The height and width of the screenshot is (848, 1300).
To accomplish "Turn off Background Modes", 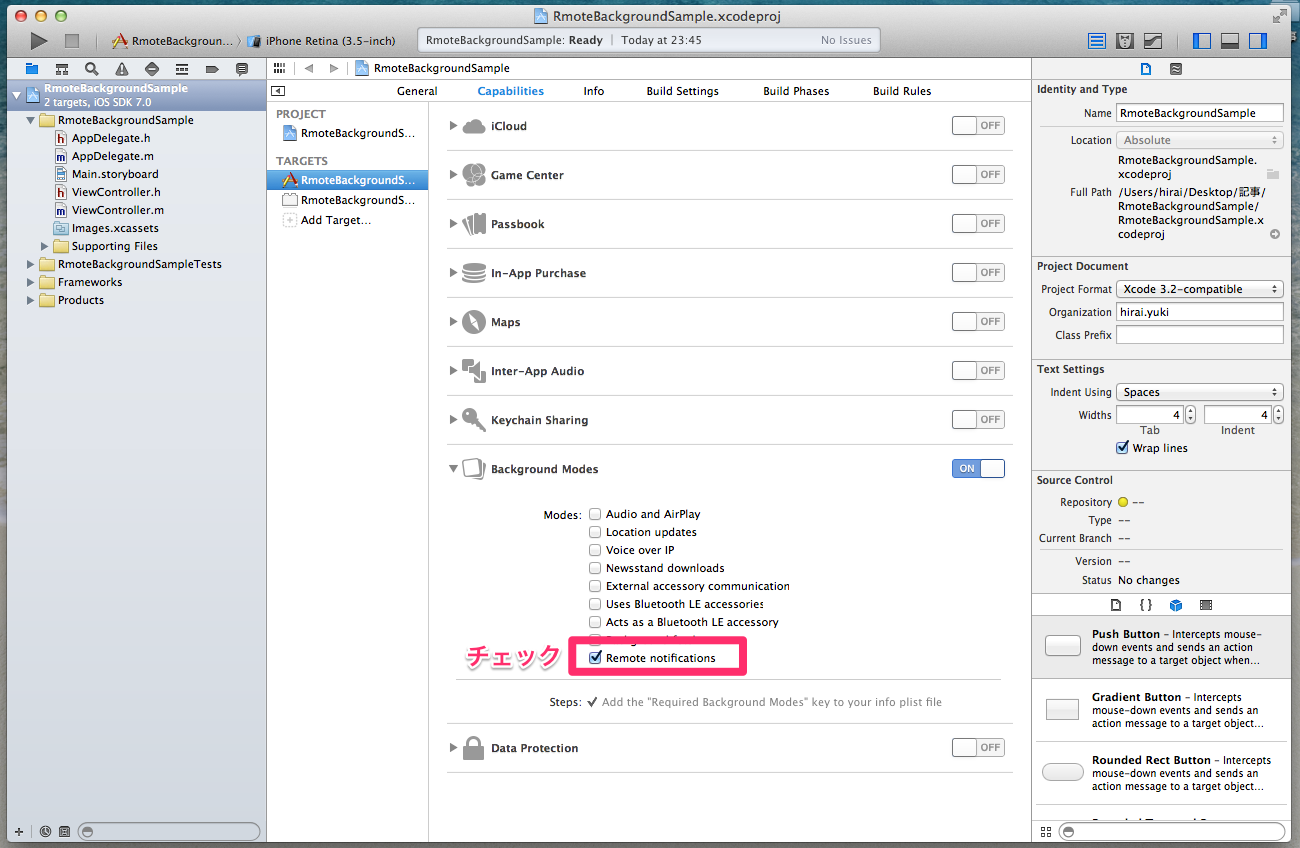I will point(977,468).
